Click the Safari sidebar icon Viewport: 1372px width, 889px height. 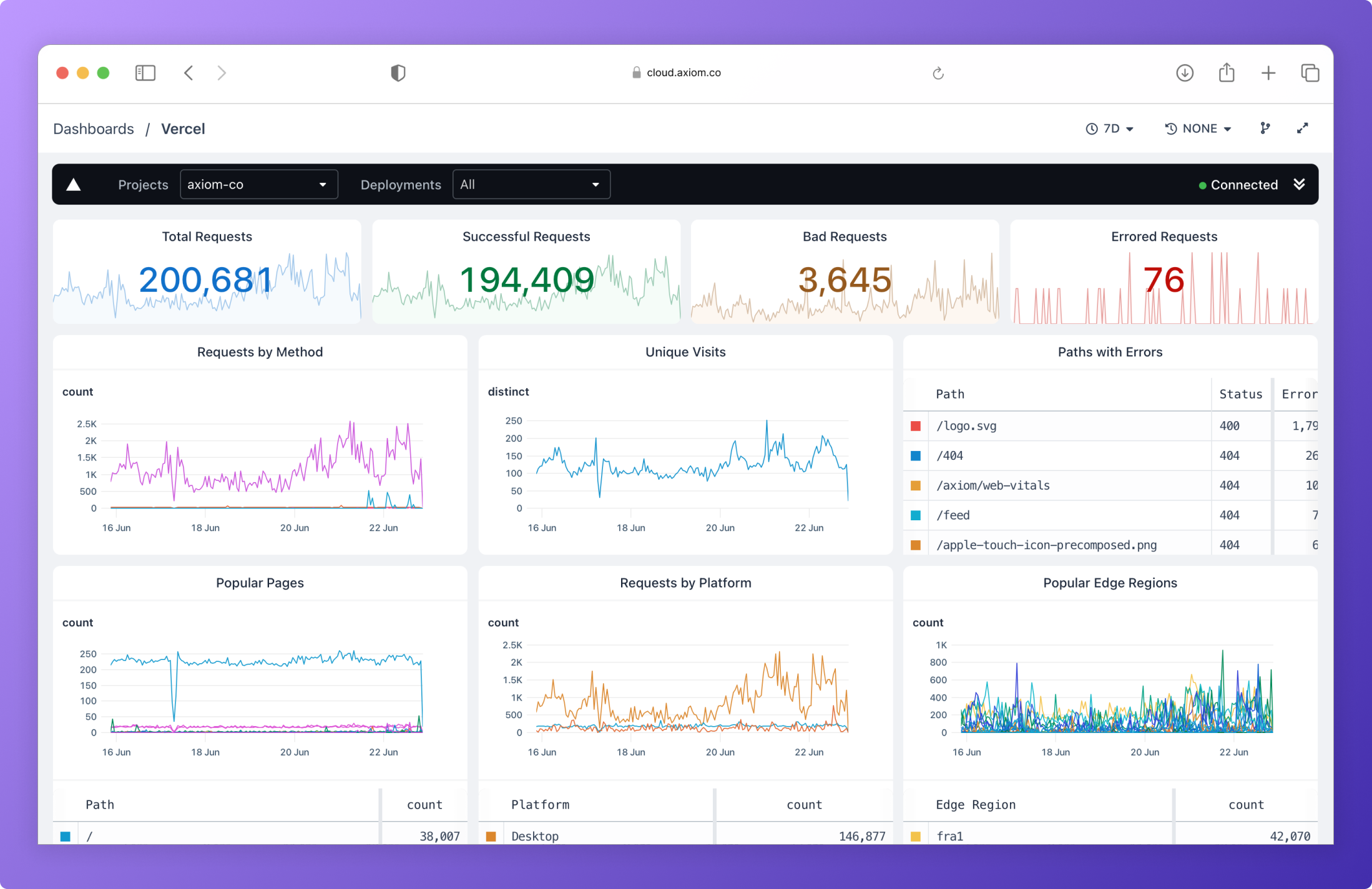(145, 73)
